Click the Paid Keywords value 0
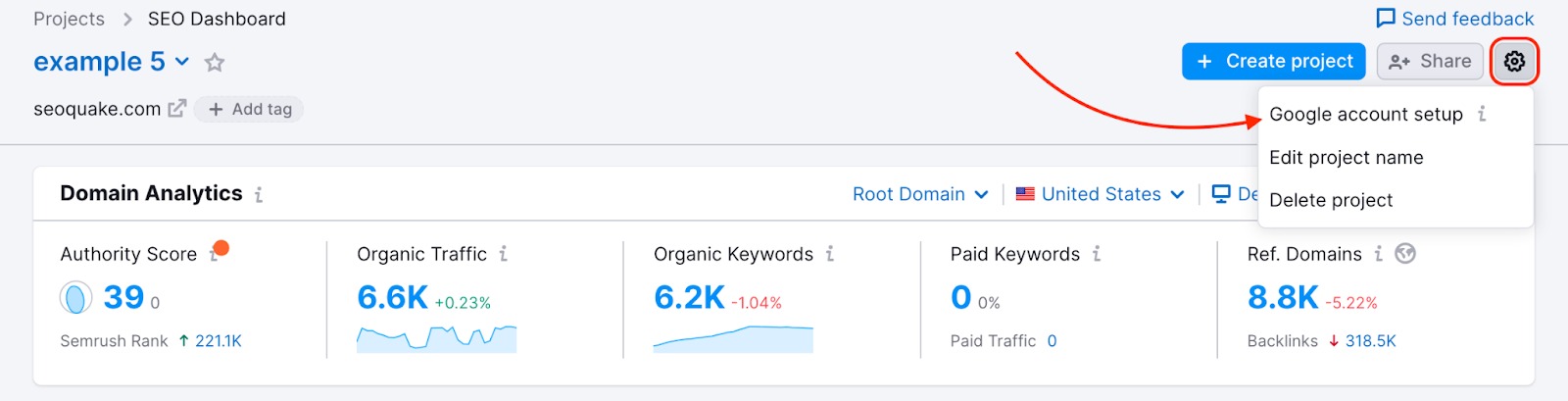 (x=960, y=297)
